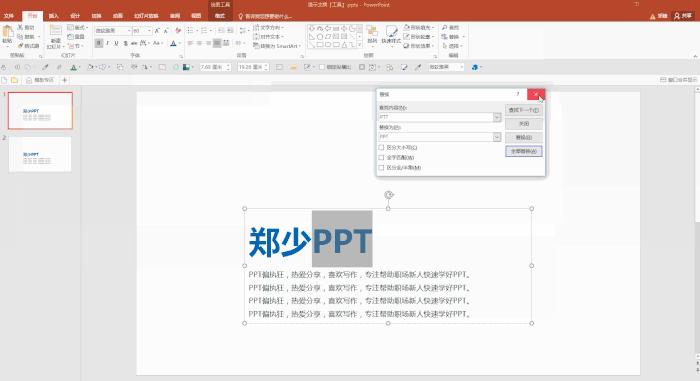Open the File tab
This screenshot has height=381, width=700.
(x=8, y=16)
